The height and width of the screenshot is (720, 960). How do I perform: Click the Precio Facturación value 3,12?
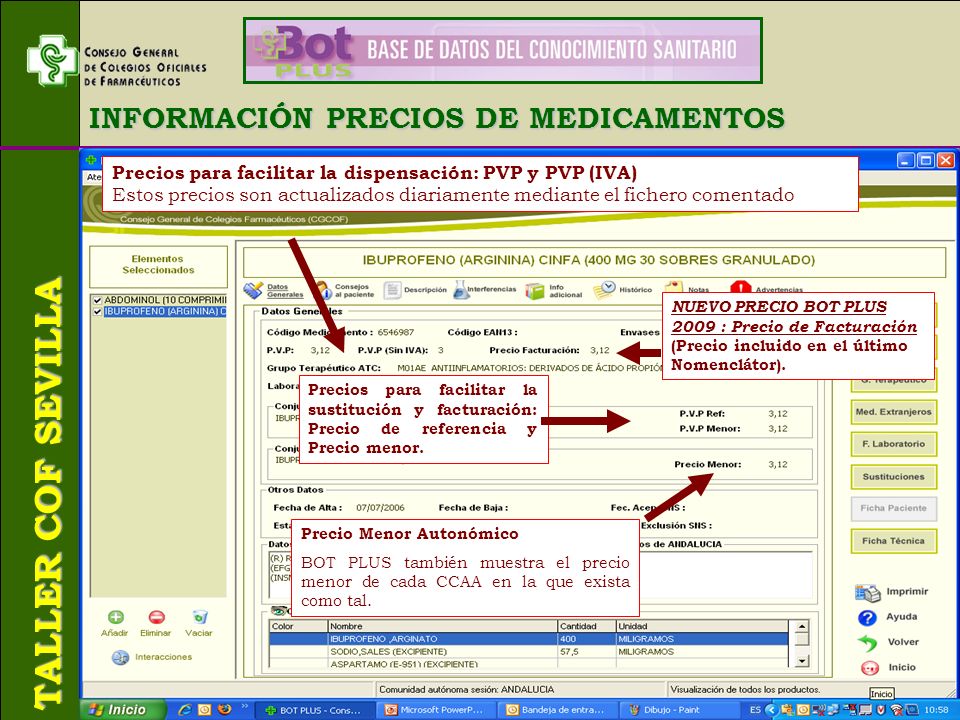click(x=599, y=350)
